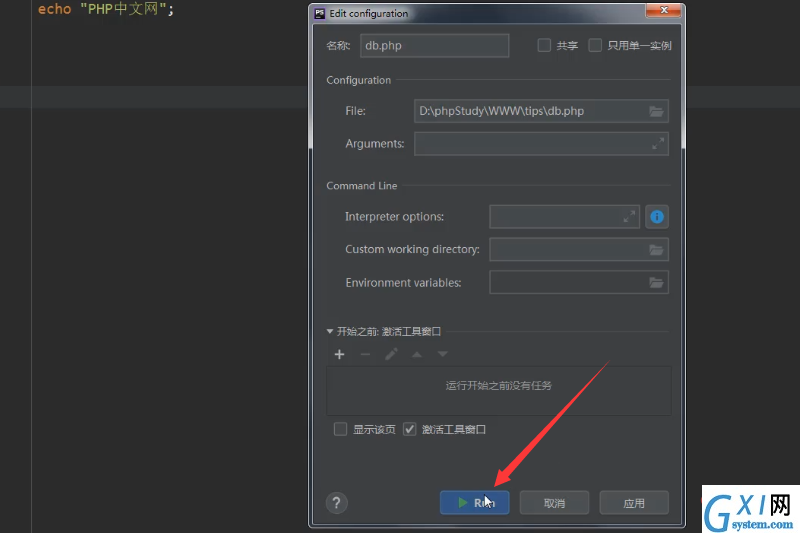This screenshot has height=533, width=800.
Task: Click the PhpStorm icon in dialog title bar
Action: pos(320,13)
